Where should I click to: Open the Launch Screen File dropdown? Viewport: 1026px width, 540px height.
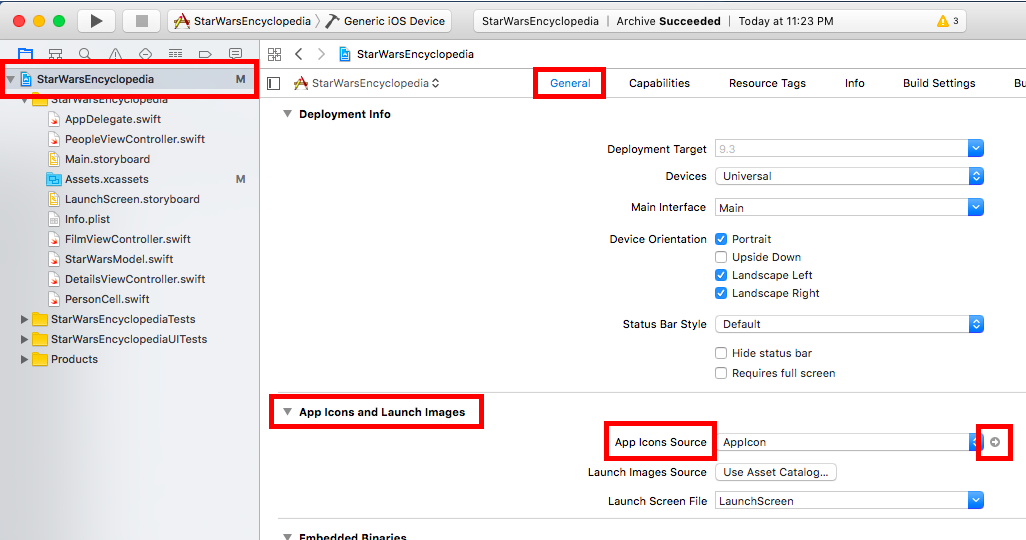[x=976, y=501]
